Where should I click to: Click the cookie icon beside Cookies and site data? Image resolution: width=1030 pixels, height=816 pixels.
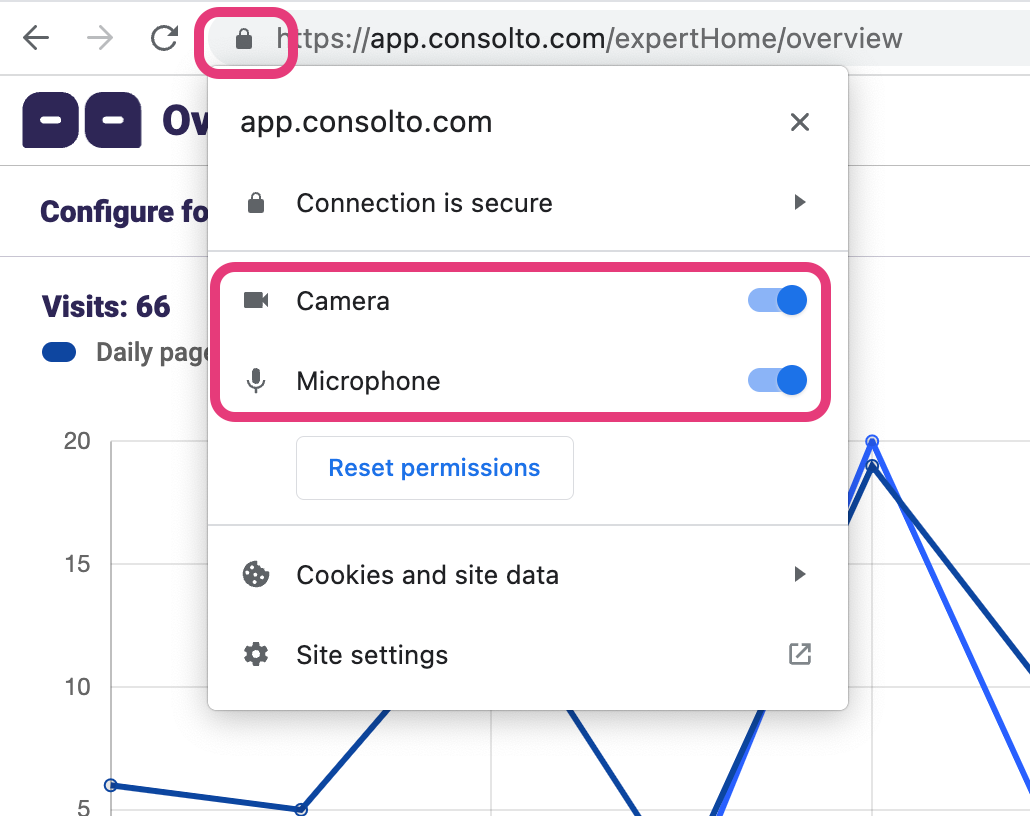click(x=257, y=574)
